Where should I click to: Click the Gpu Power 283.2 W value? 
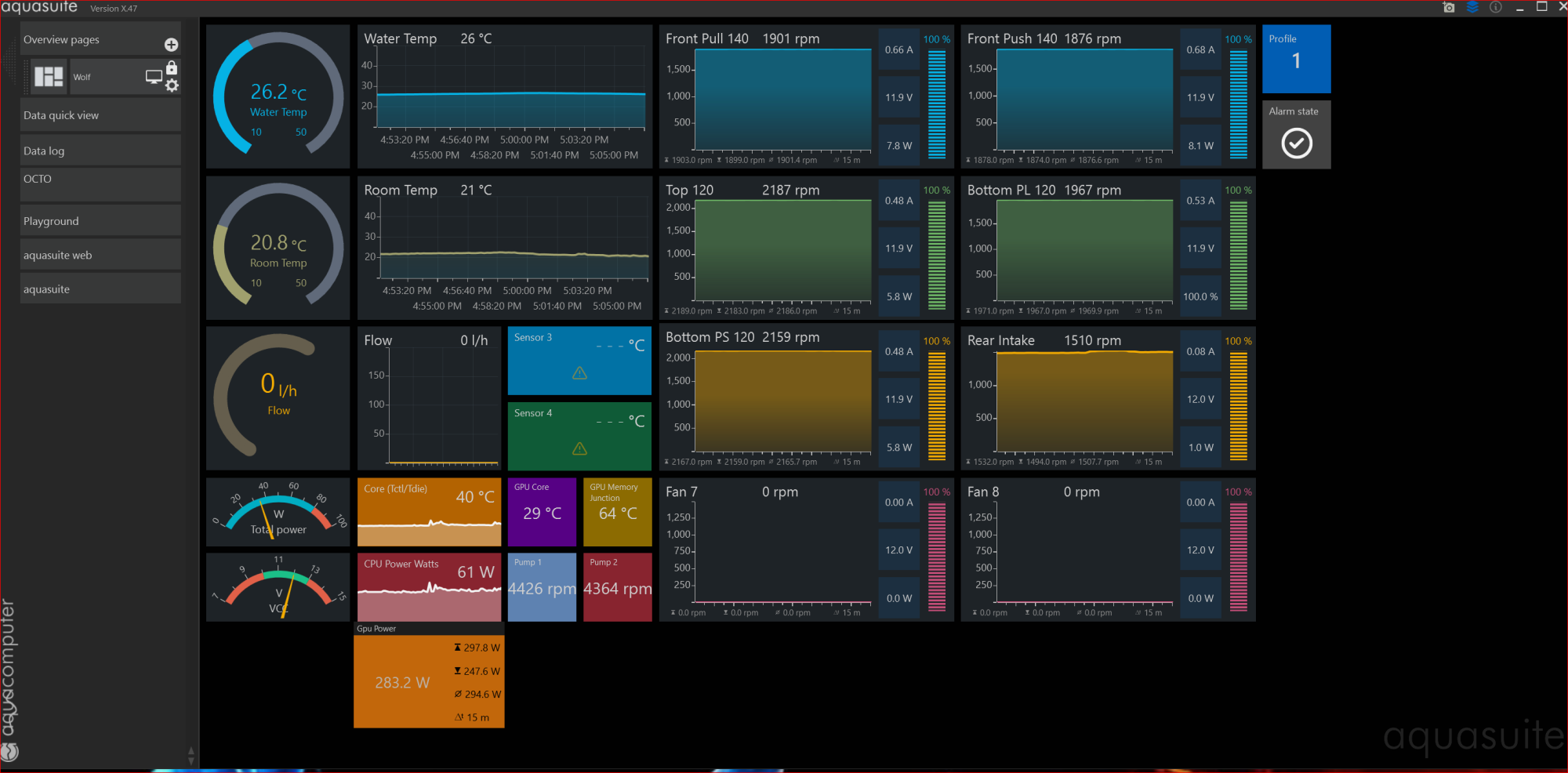[402, 683]
